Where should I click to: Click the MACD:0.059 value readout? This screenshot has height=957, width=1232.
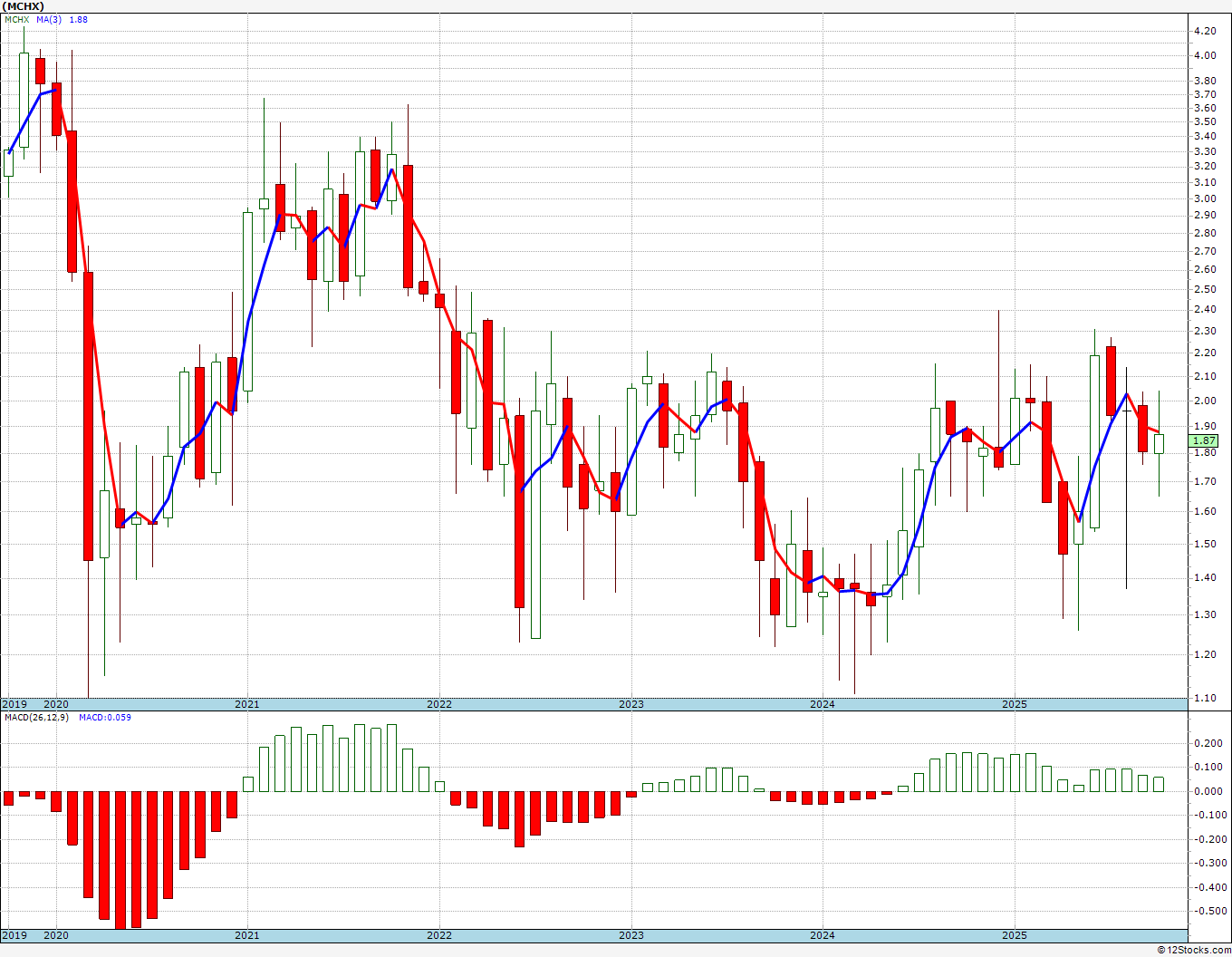pos(104,718)
